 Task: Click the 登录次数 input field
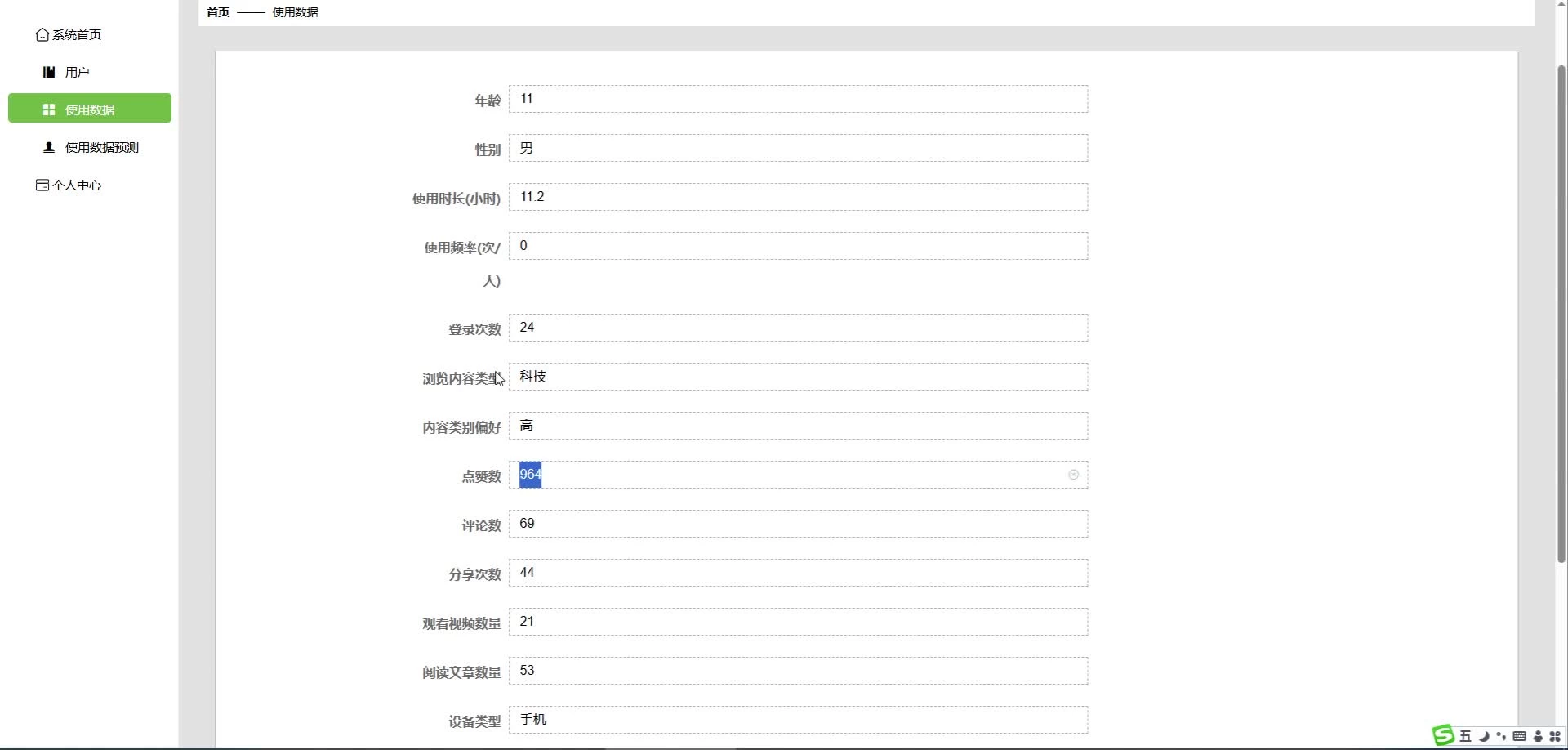pos(798,328)
